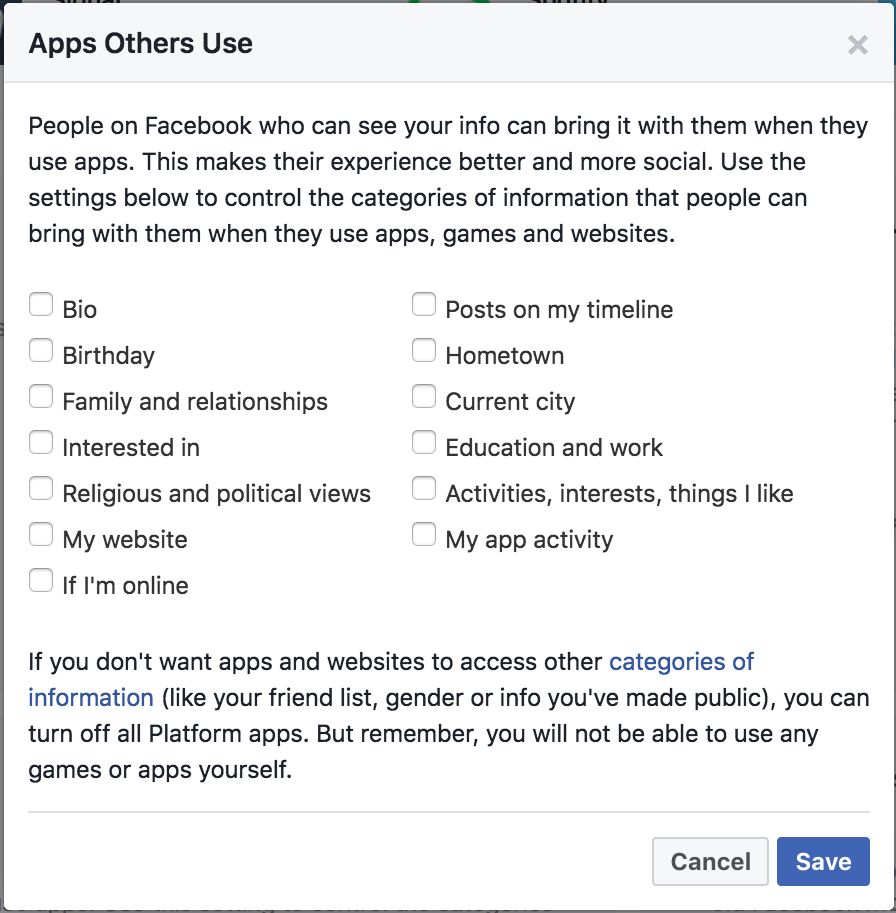896x913 pixels.
Task: Click the description text about app sharing
Action: coord(448,180)
